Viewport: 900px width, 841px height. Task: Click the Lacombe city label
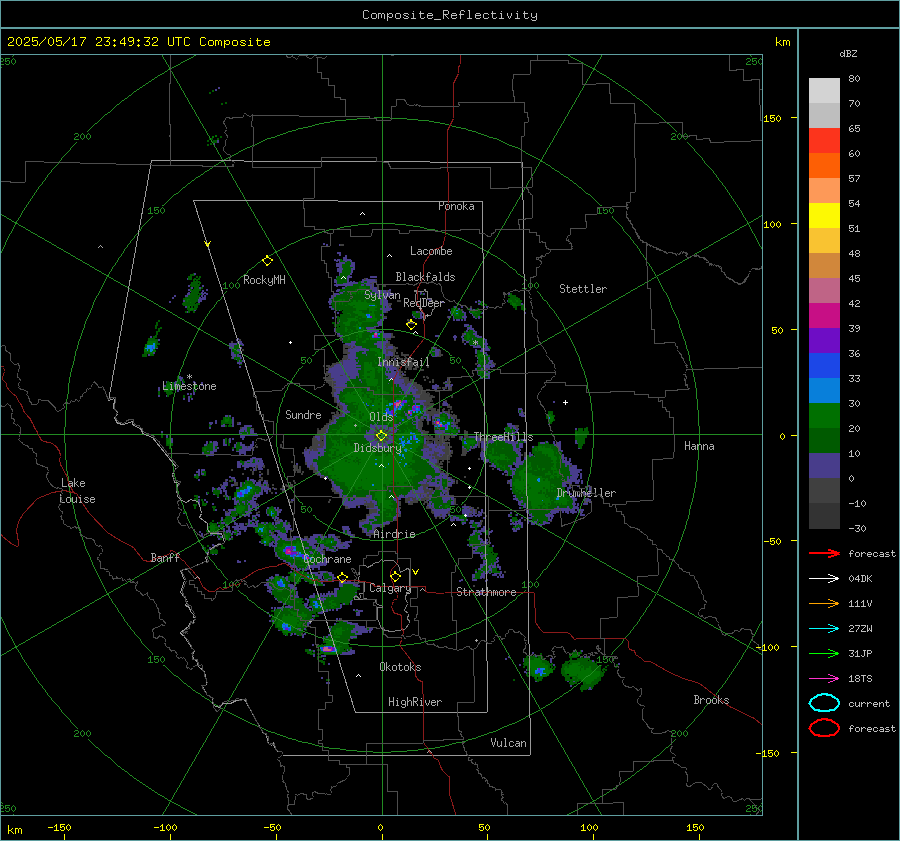[431, 251]
